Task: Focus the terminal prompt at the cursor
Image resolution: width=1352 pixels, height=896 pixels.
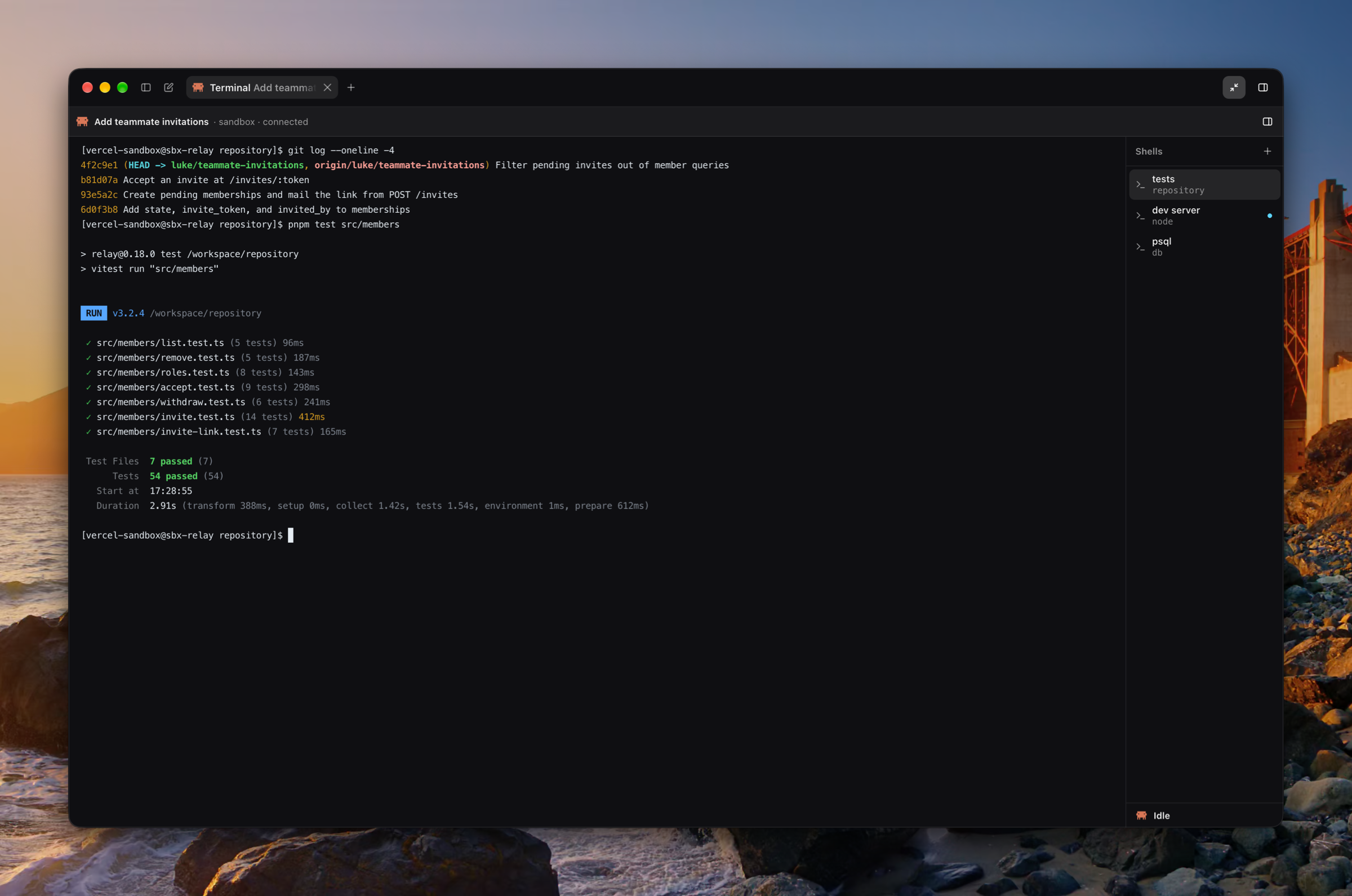Action: [290, 536]
